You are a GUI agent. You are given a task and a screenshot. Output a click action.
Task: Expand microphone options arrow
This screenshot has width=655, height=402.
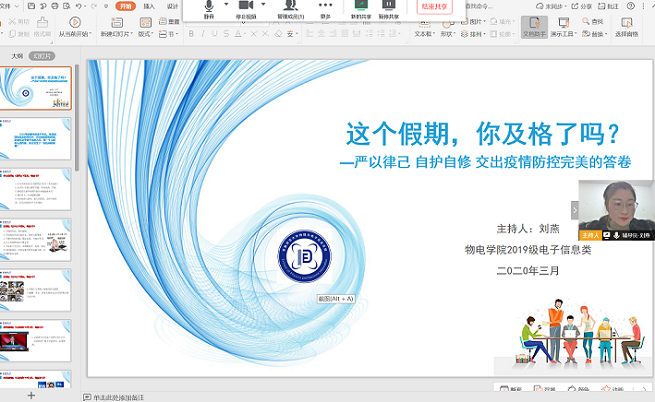pos(226,4)
